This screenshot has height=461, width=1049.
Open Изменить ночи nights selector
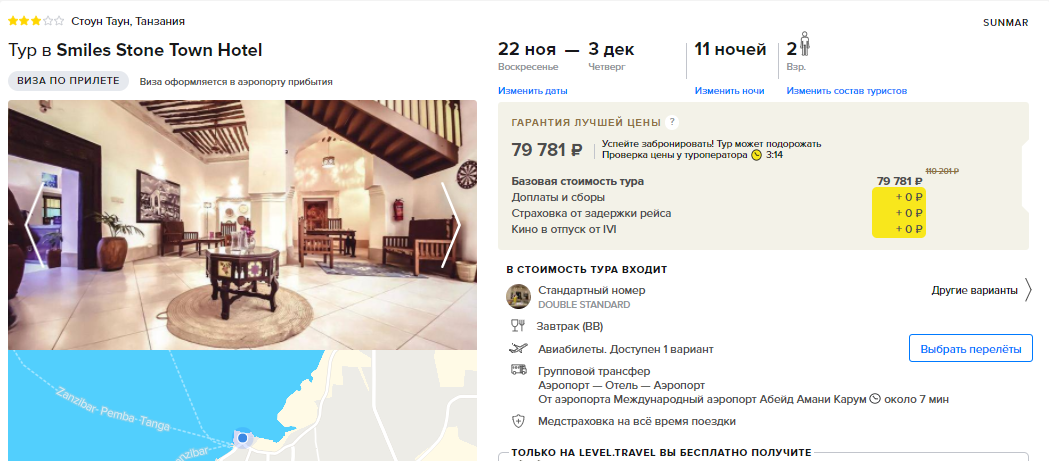coord(729,91)
